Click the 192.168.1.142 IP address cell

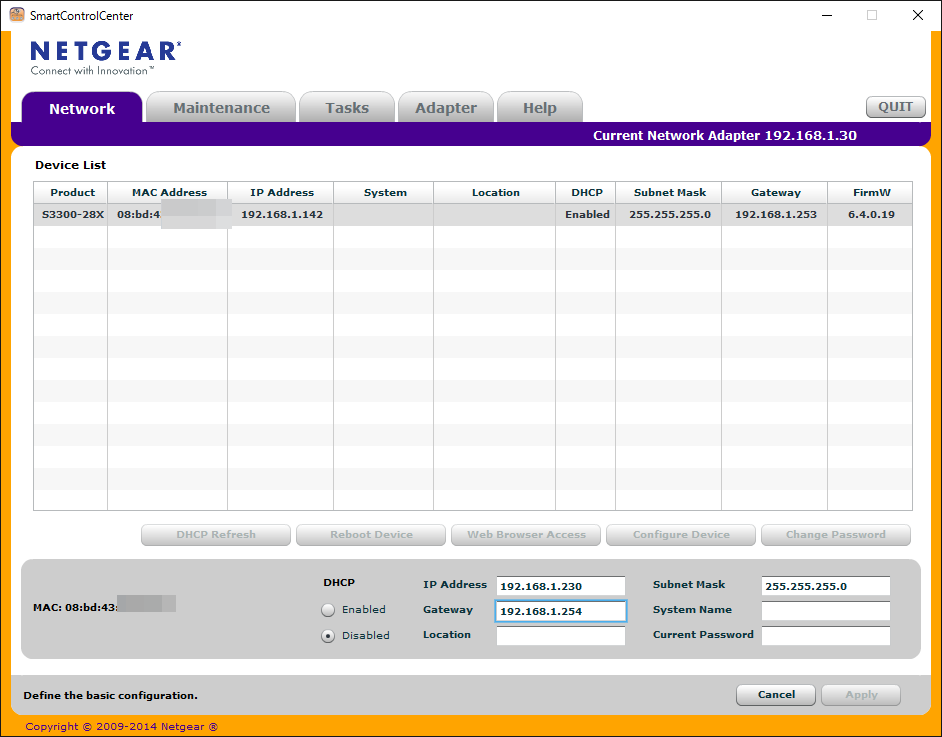pyautogui.click(x=282, y=214)
